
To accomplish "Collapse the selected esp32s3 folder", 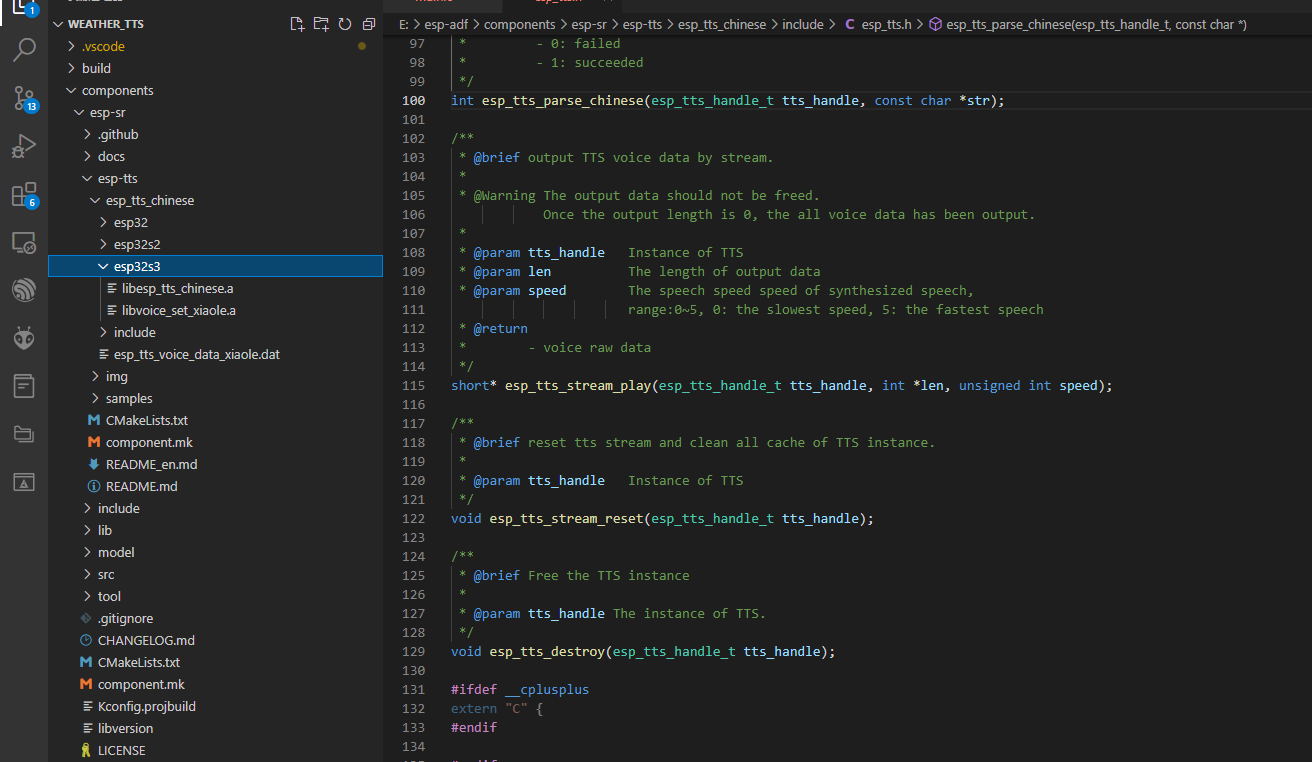I will pos(215,266).
